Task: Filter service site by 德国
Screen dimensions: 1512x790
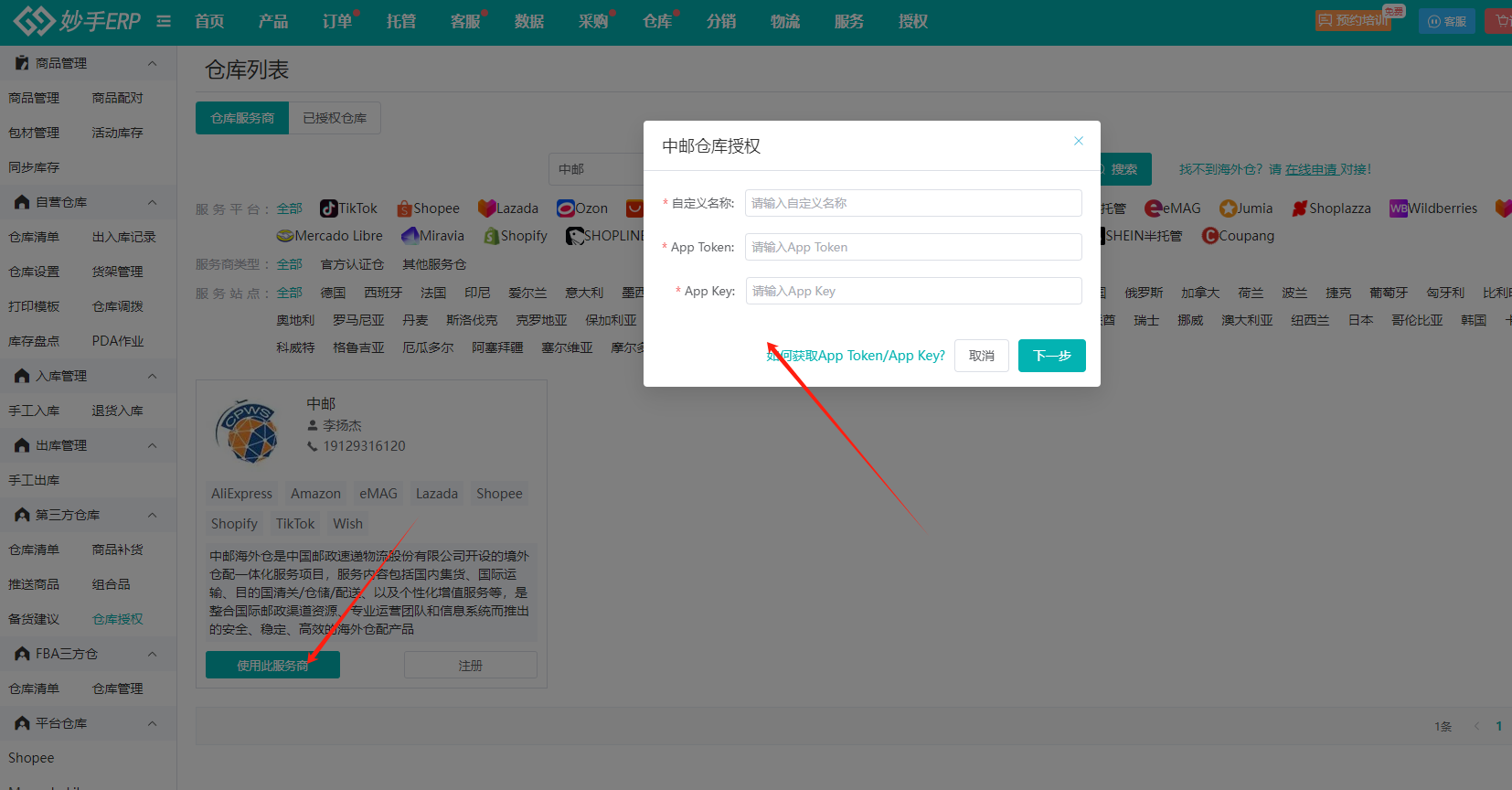Action: pyautogui.click(x=333, y=293)
